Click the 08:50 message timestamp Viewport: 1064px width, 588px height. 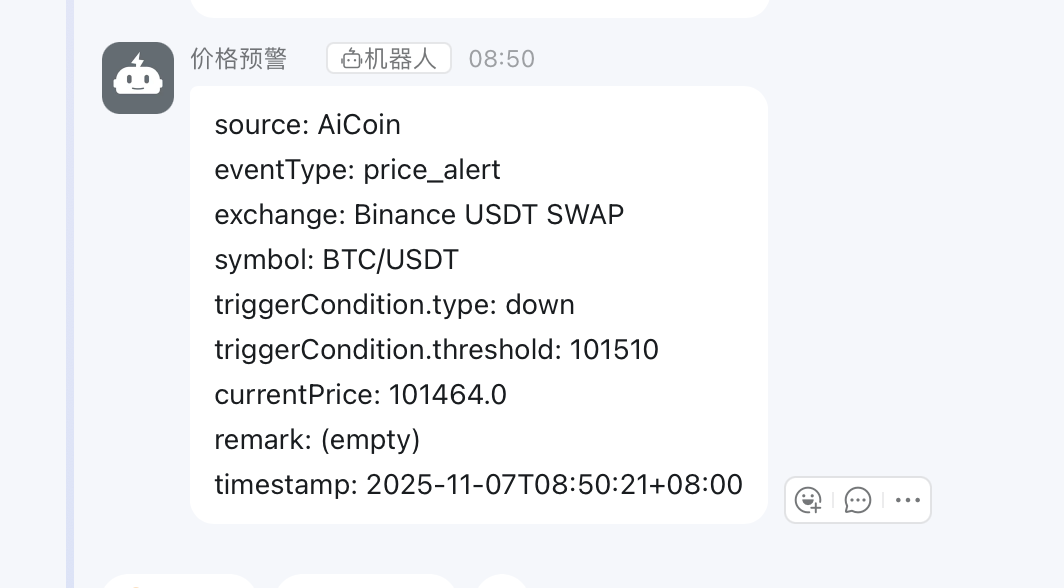click(x=501, y=59)
